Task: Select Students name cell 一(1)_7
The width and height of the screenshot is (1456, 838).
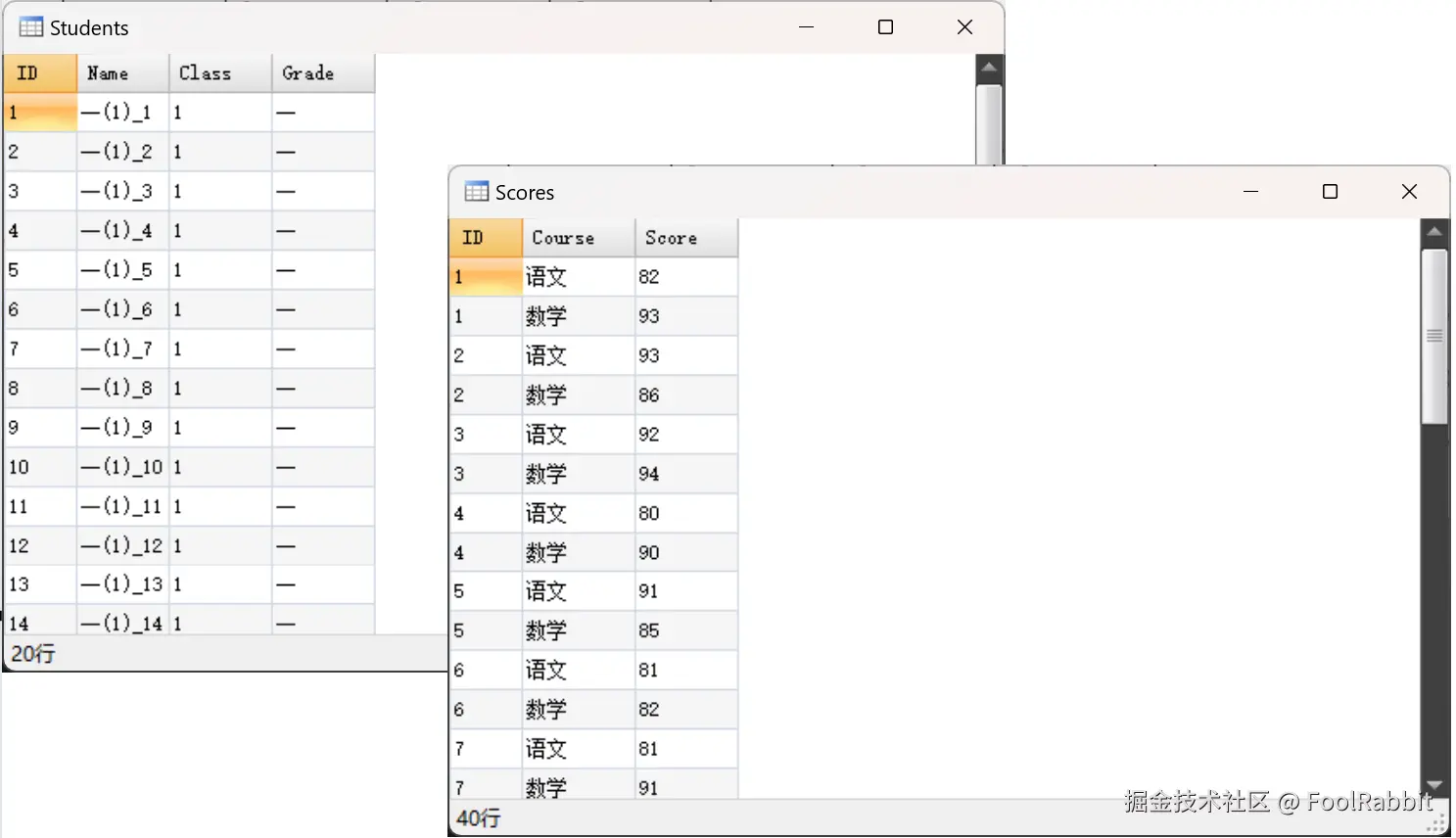Action: coord(122,349)
